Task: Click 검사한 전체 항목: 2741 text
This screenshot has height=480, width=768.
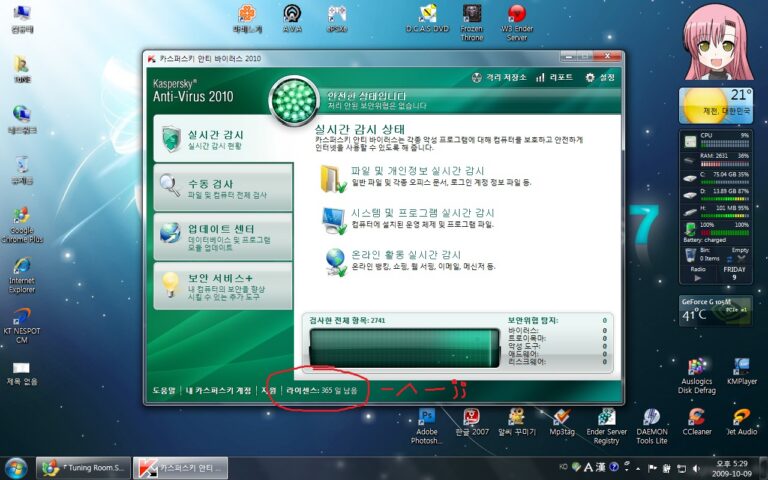Action: [x=347, y=320]
